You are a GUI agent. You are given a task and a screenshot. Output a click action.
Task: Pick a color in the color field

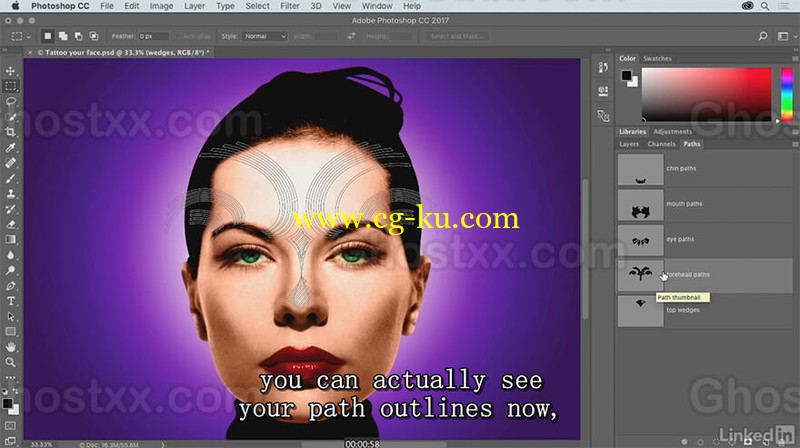pyautogui.click(x=706, y=94)
